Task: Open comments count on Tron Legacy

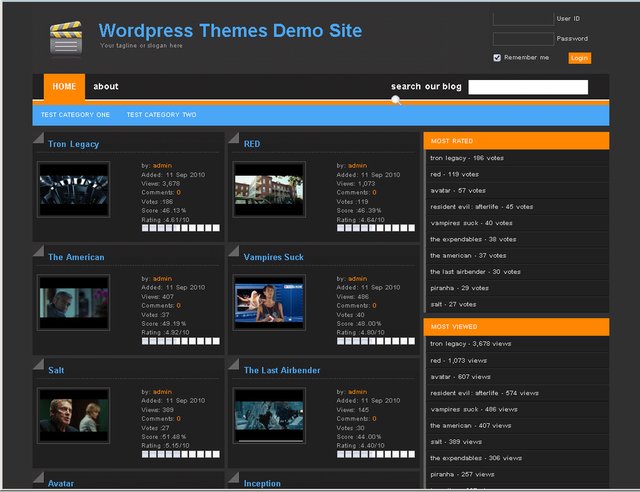Action: tap(178, 193)
